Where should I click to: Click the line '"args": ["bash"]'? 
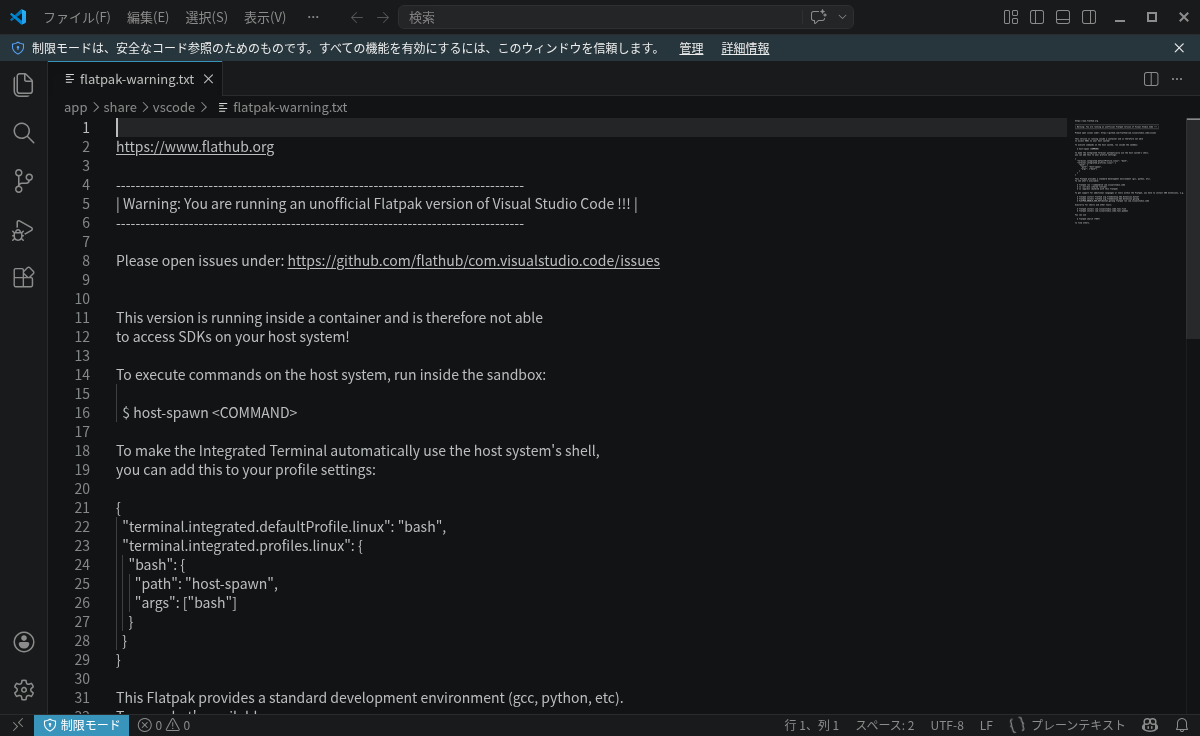point(186,603)
